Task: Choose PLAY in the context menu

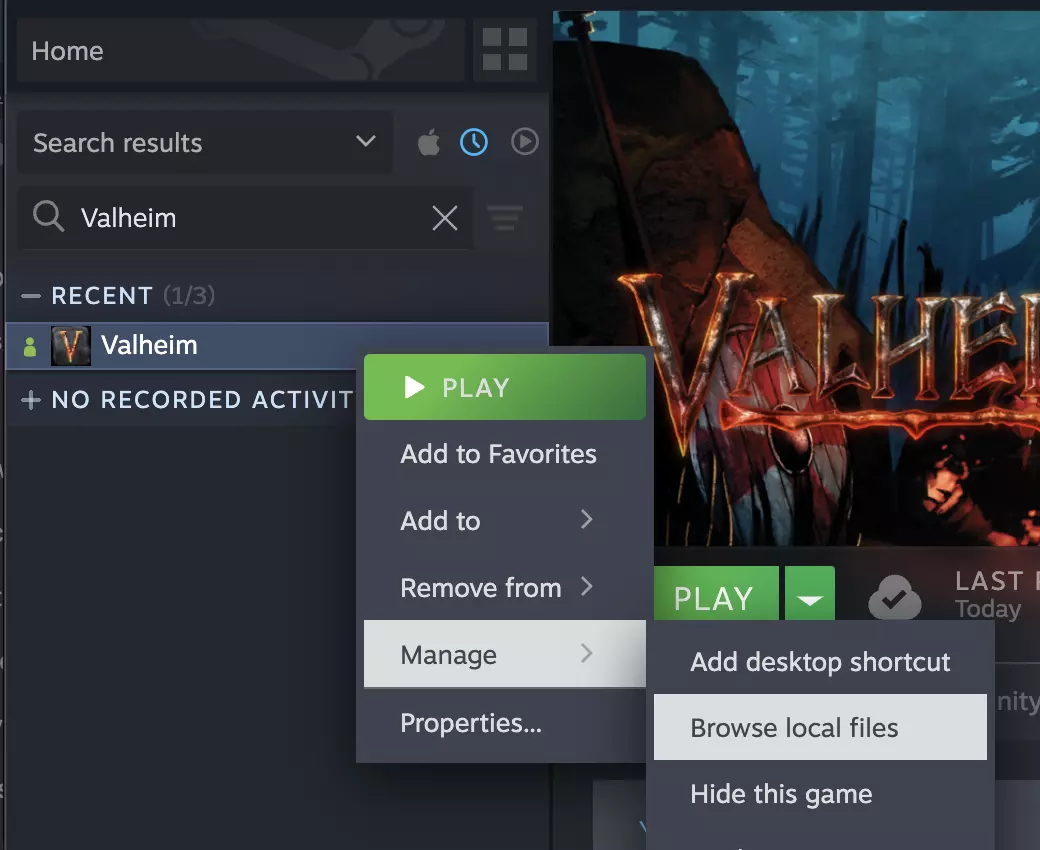Action: (505, 387)
